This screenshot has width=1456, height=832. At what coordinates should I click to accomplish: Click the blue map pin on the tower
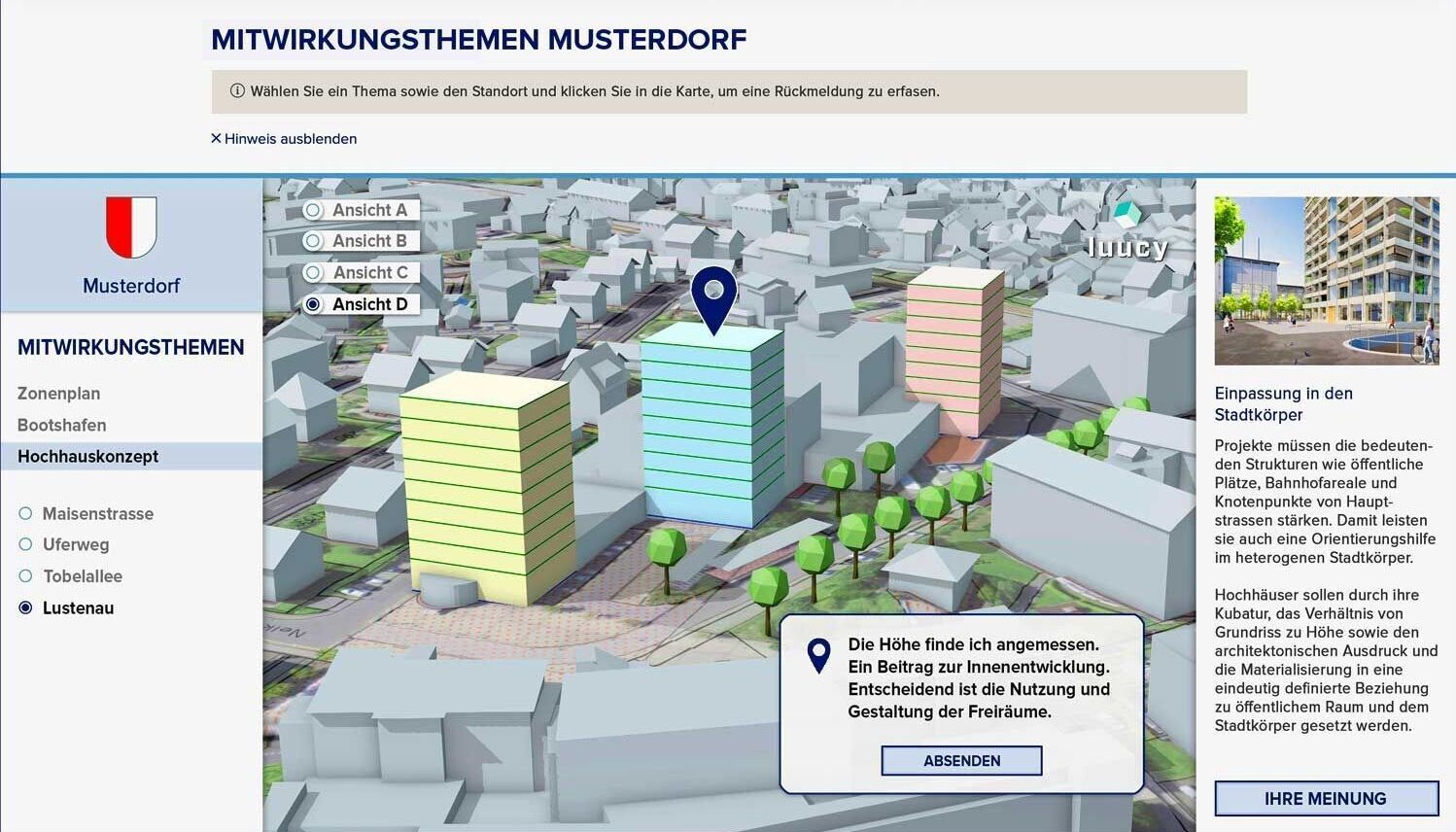coord(713,300)
